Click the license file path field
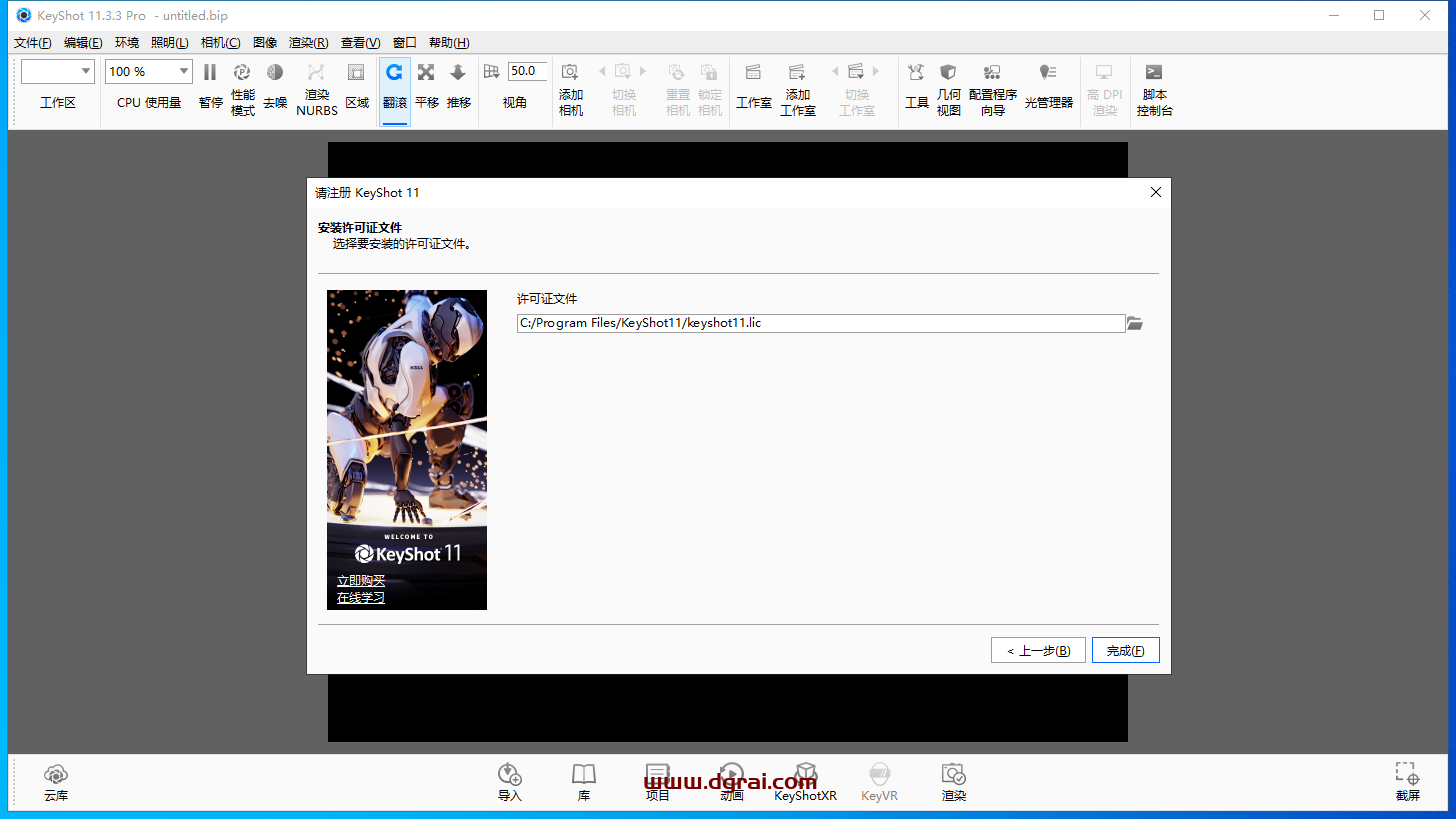Screen dimensions: 1456x819 (820, 323)
